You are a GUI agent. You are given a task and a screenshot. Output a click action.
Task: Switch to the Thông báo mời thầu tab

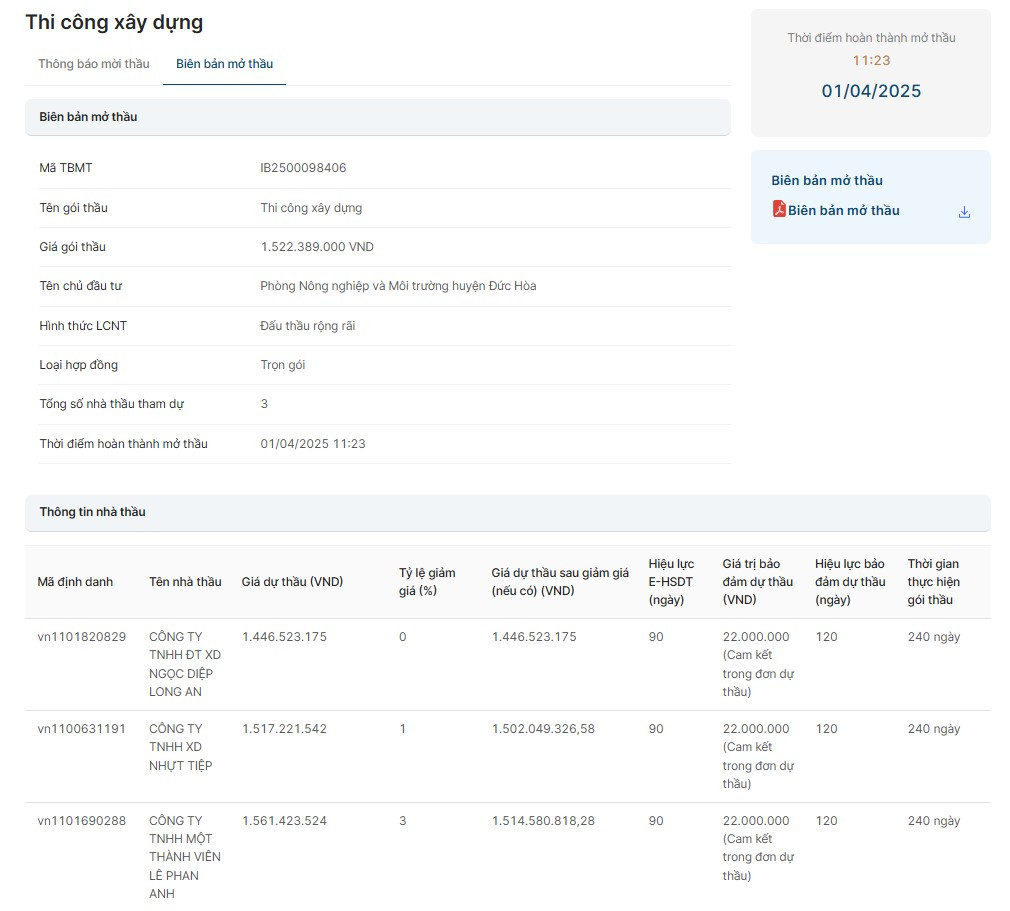point(94,64)
